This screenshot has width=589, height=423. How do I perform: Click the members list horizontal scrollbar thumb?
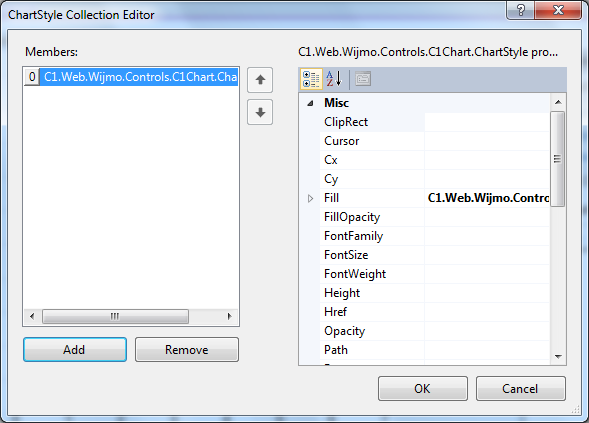115,316
